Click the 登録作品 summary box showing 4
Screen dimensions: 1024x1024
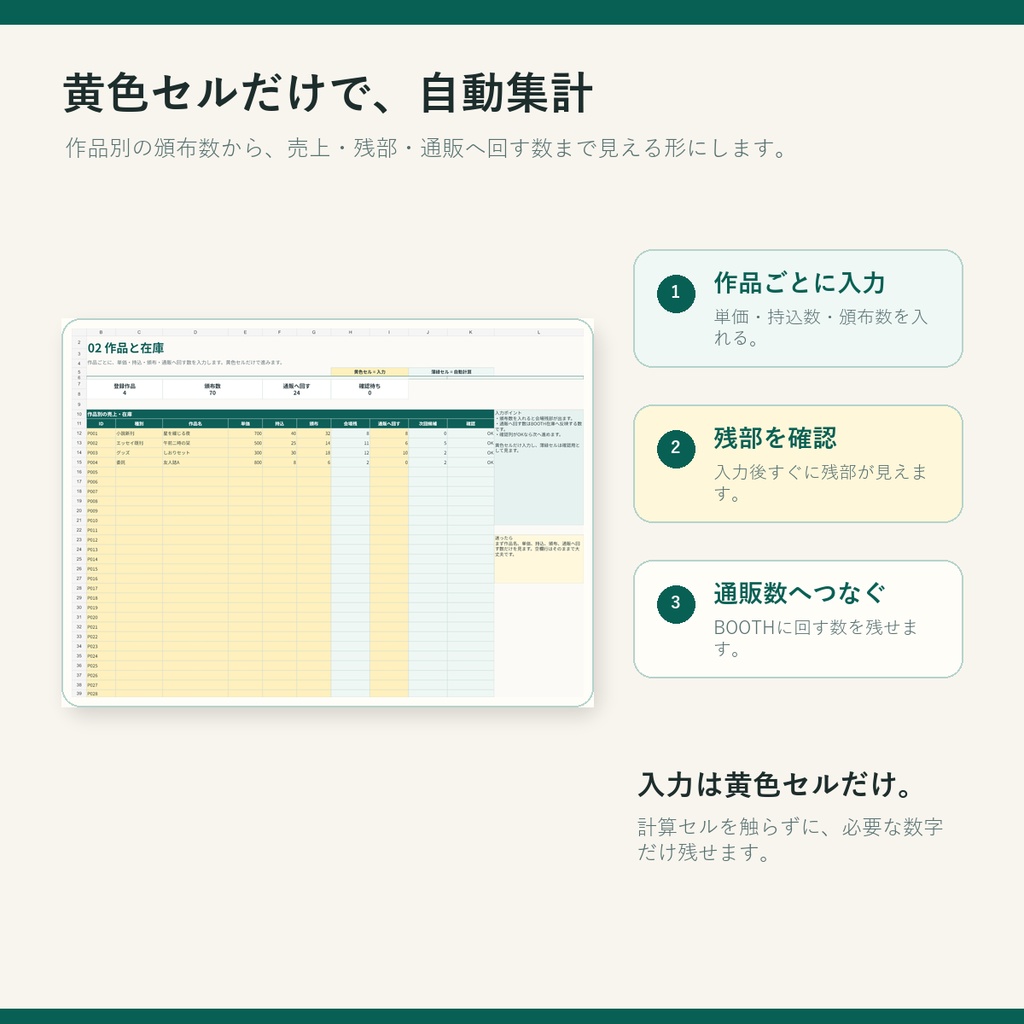pyautogui.click(x=125, y=389)
